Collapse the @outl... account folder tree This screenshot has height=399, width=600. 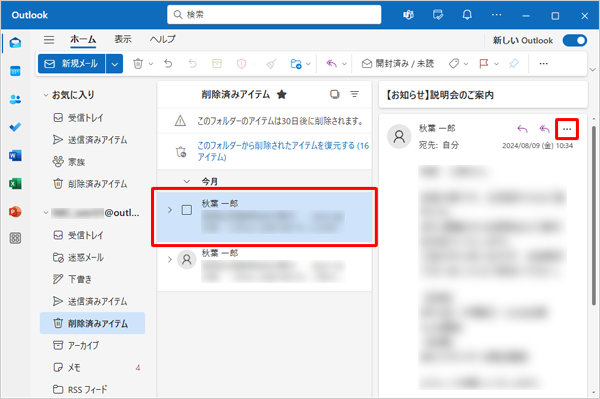pyautogui.click(x=46, y=212)
